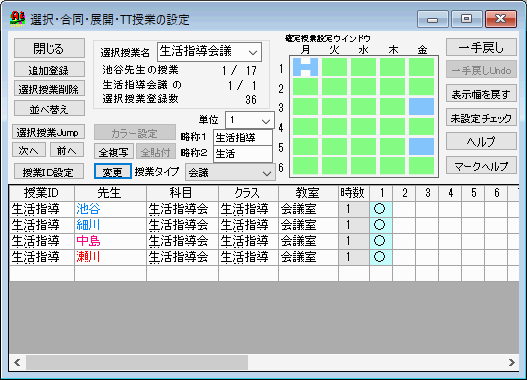Go to next class with 次へ

(29, 150)
